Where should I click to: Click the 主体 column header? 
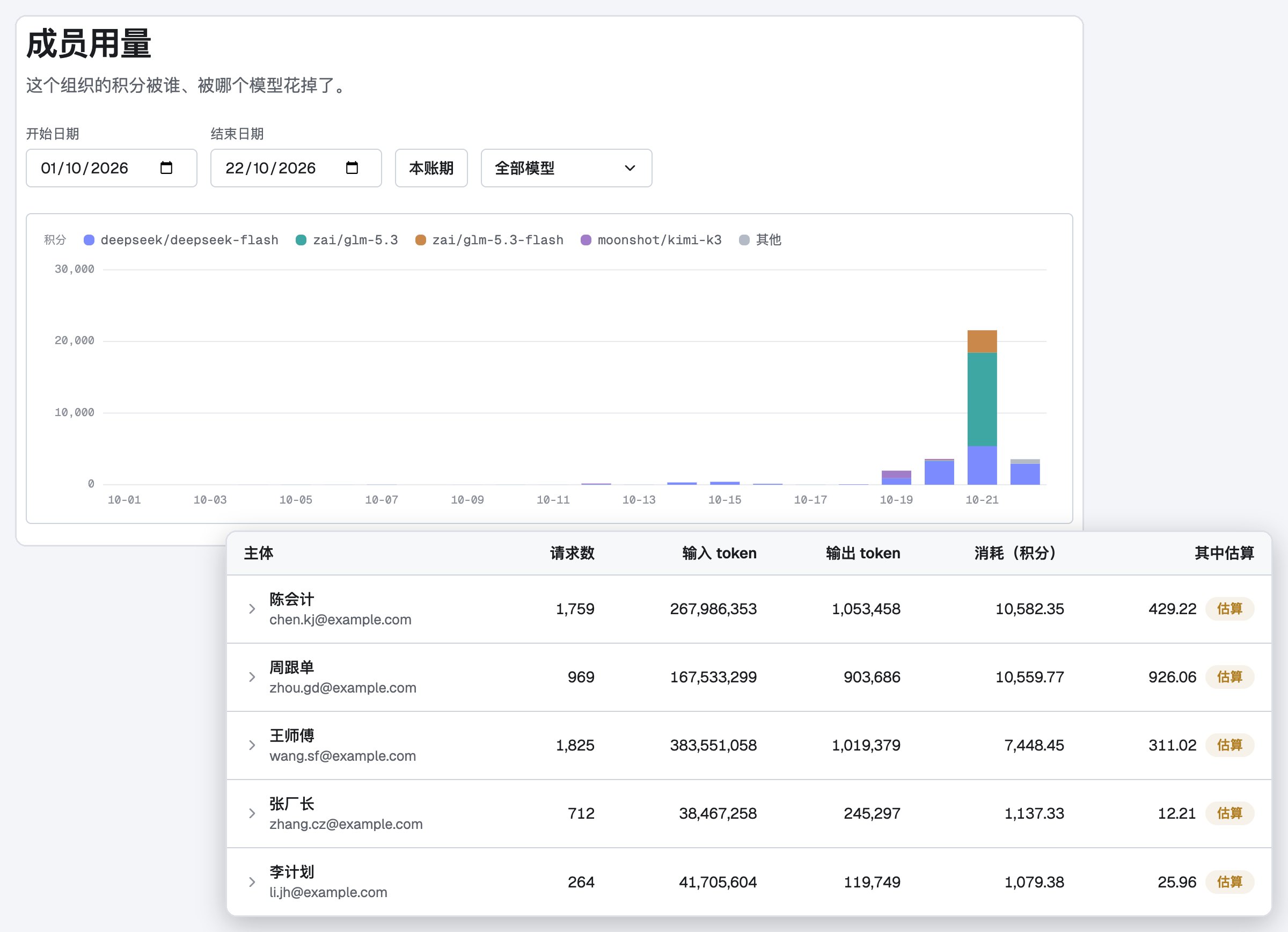(259, 553)
